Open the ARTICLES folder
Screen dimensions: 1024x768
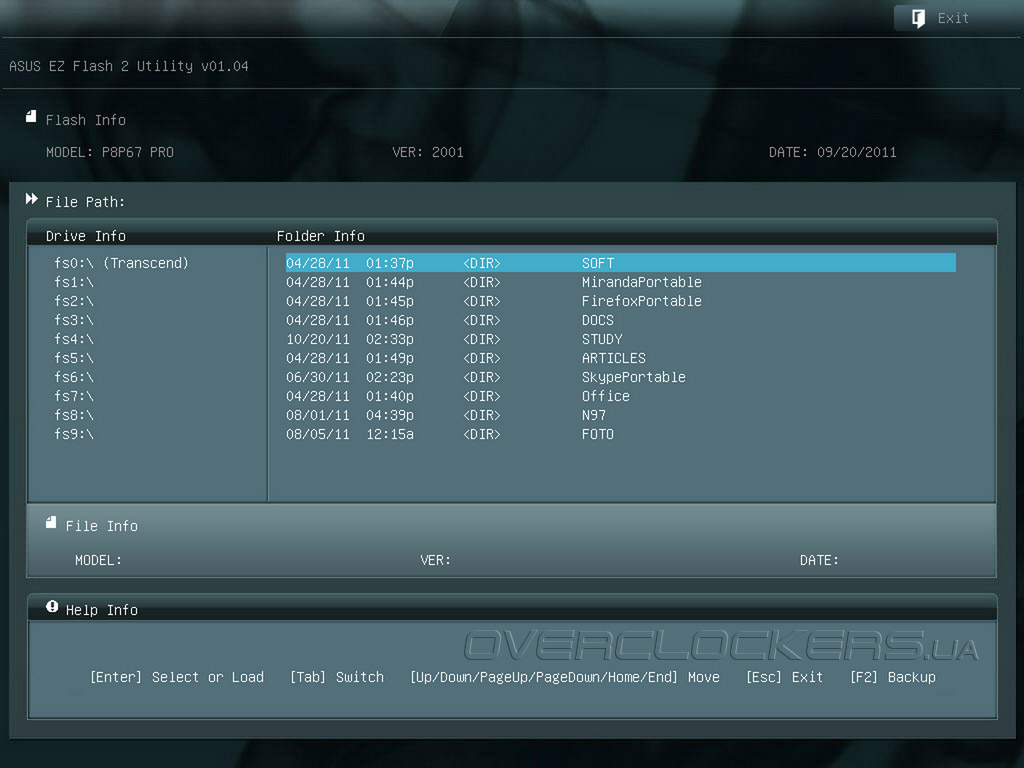click(x=620, y=358)
